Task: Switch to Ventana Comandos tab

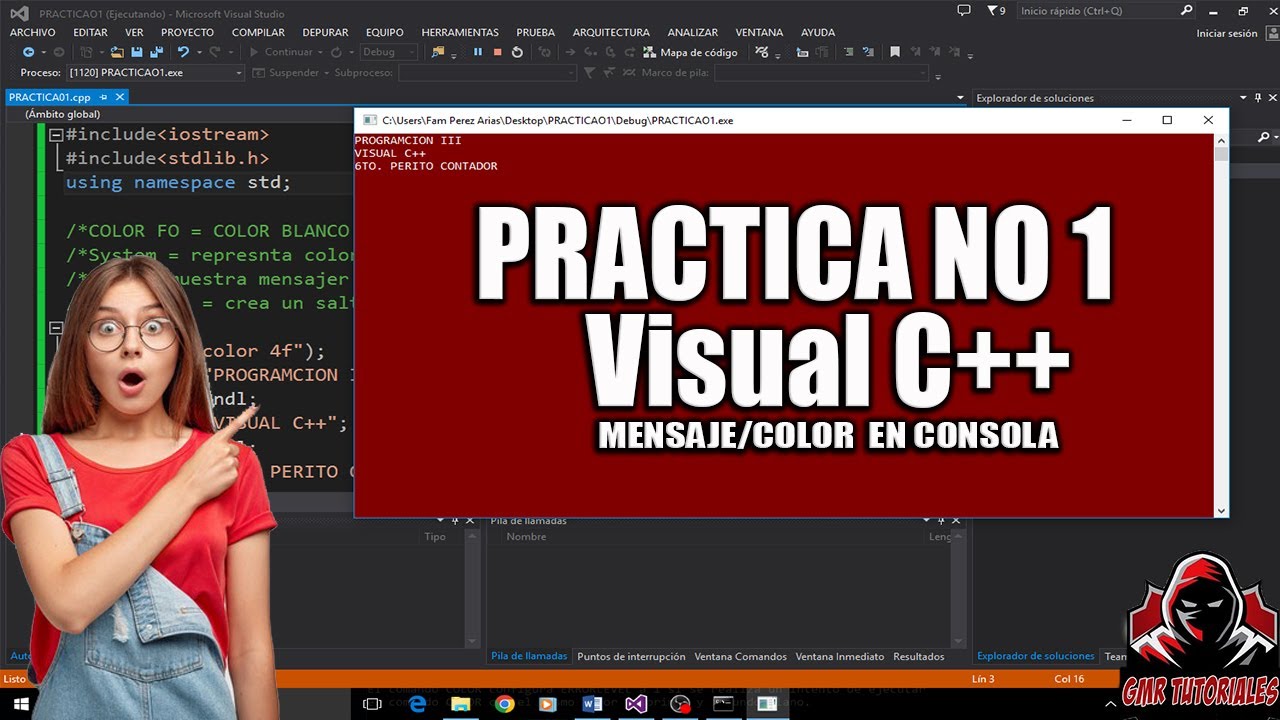Action: click(741, 656)
